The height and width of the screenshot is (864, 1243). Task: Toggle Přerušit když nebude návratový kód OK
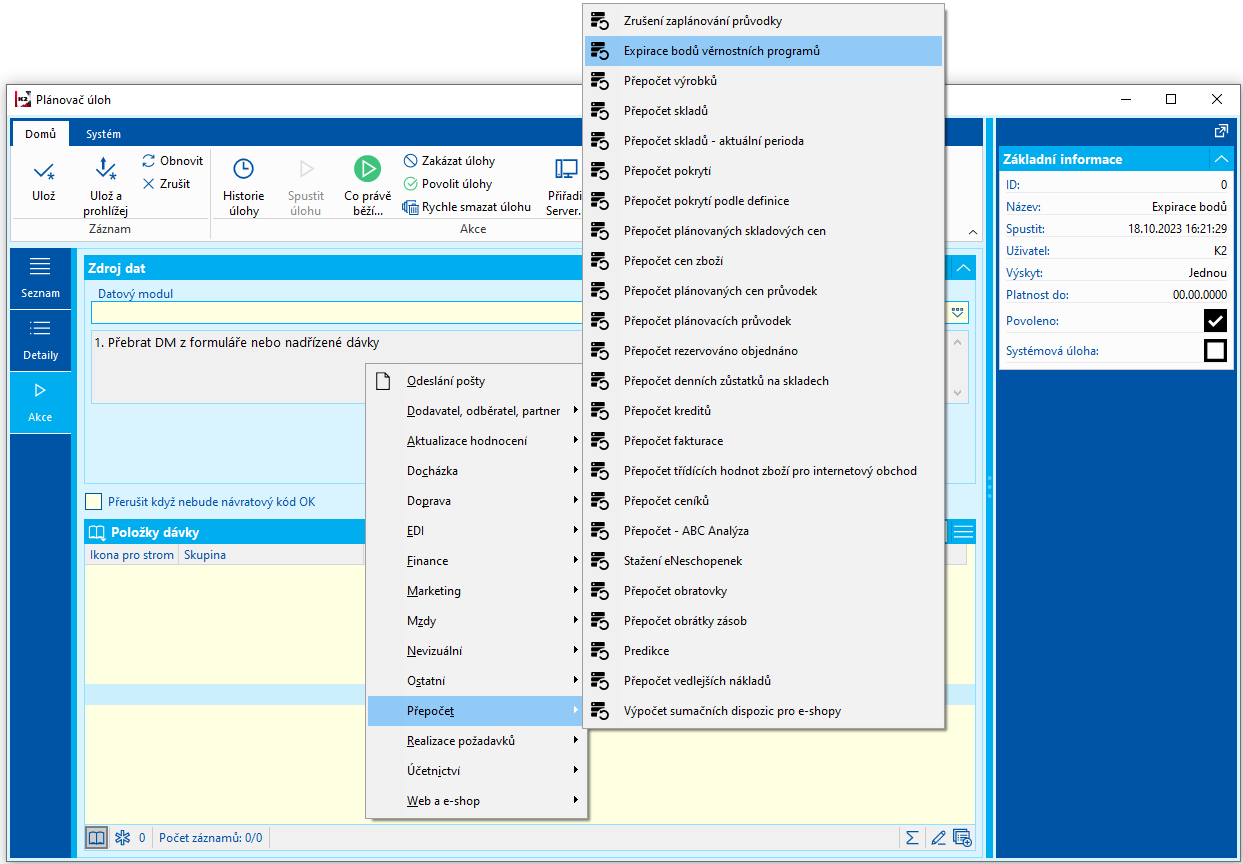pyautogui.click(x=94, y=501)
